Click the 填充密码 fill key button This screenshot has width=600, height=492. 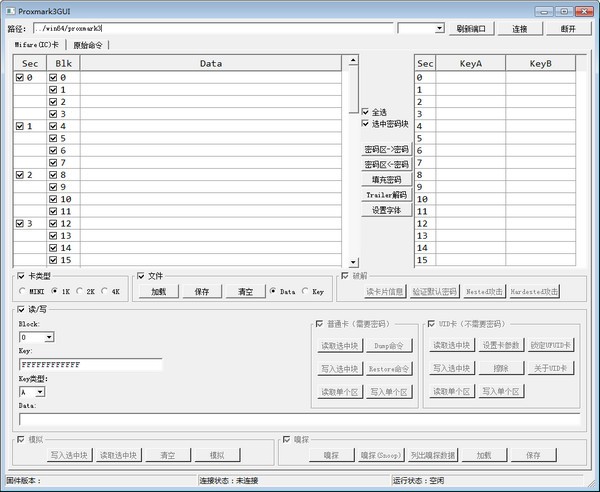click(386, 180)
